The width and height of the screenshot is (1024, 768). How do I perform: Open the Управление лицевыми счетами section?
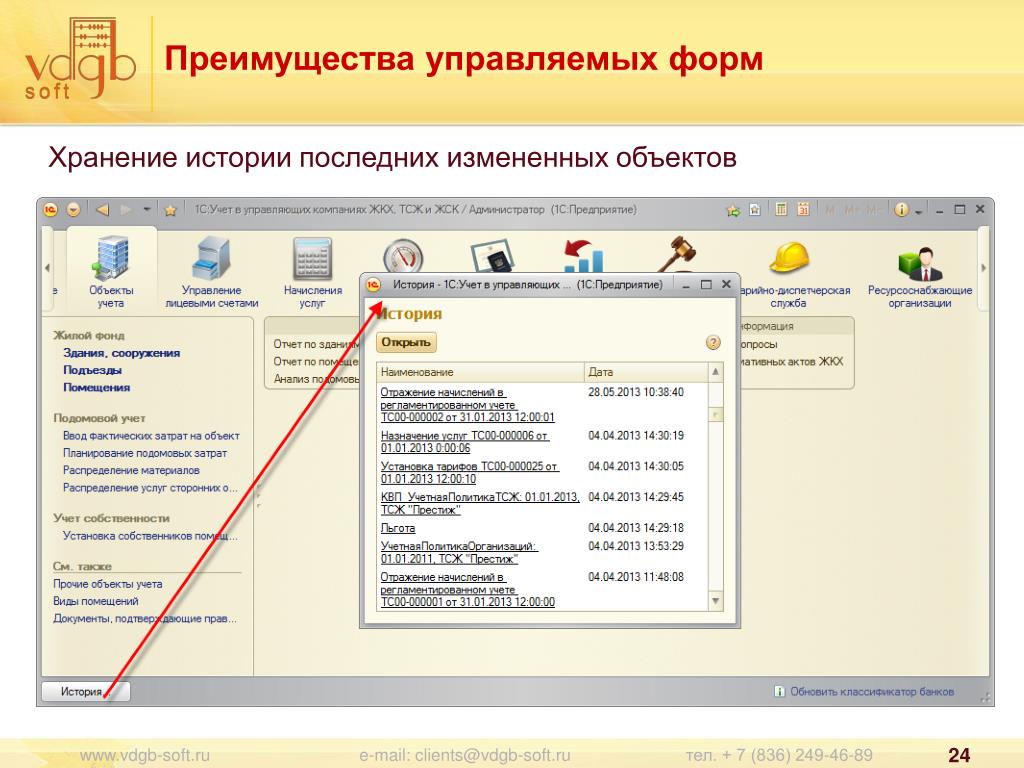[x=212, y=272]
